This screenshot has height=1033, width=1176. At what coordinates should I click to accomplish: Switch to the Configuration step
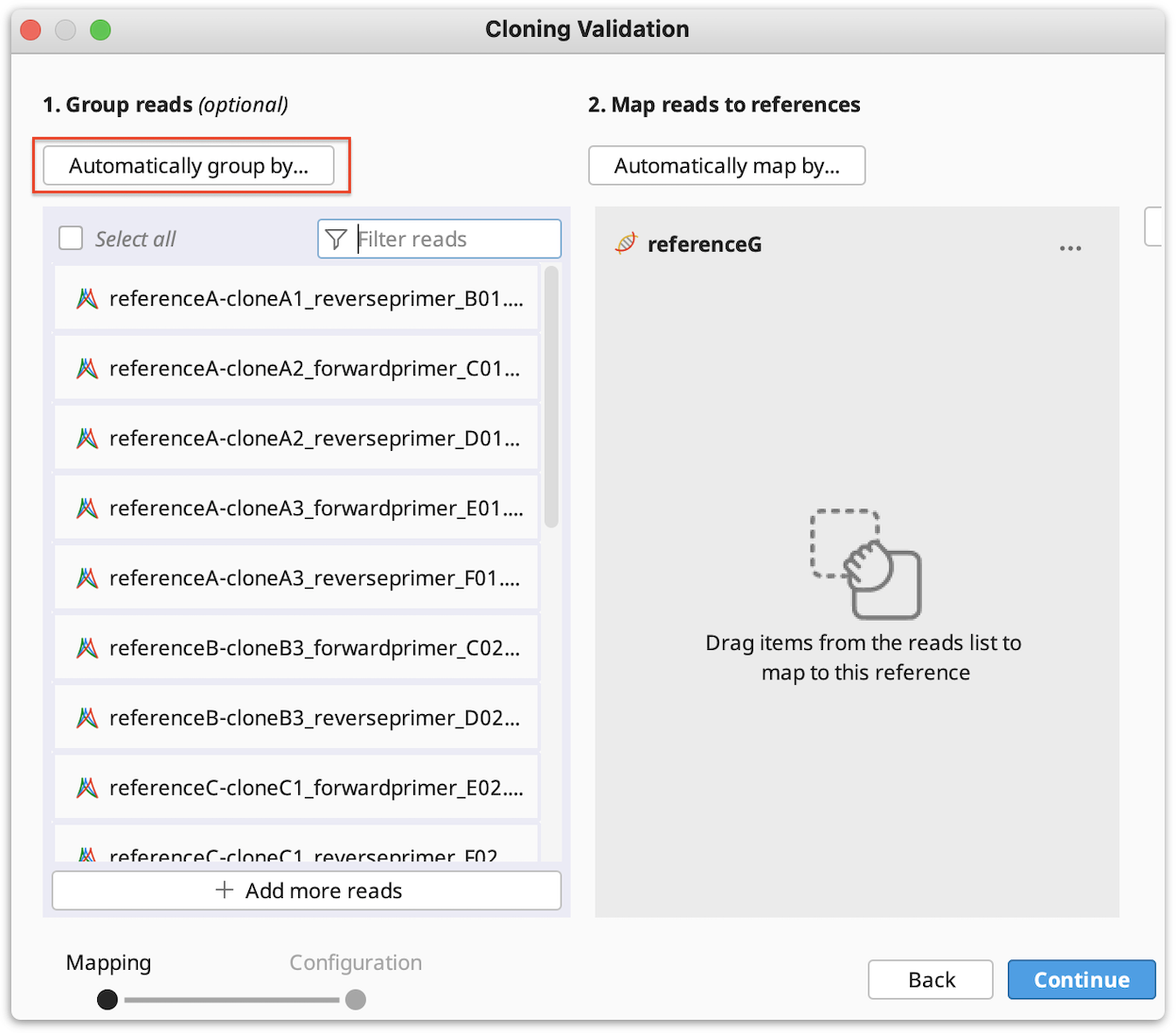coord(356,962)
